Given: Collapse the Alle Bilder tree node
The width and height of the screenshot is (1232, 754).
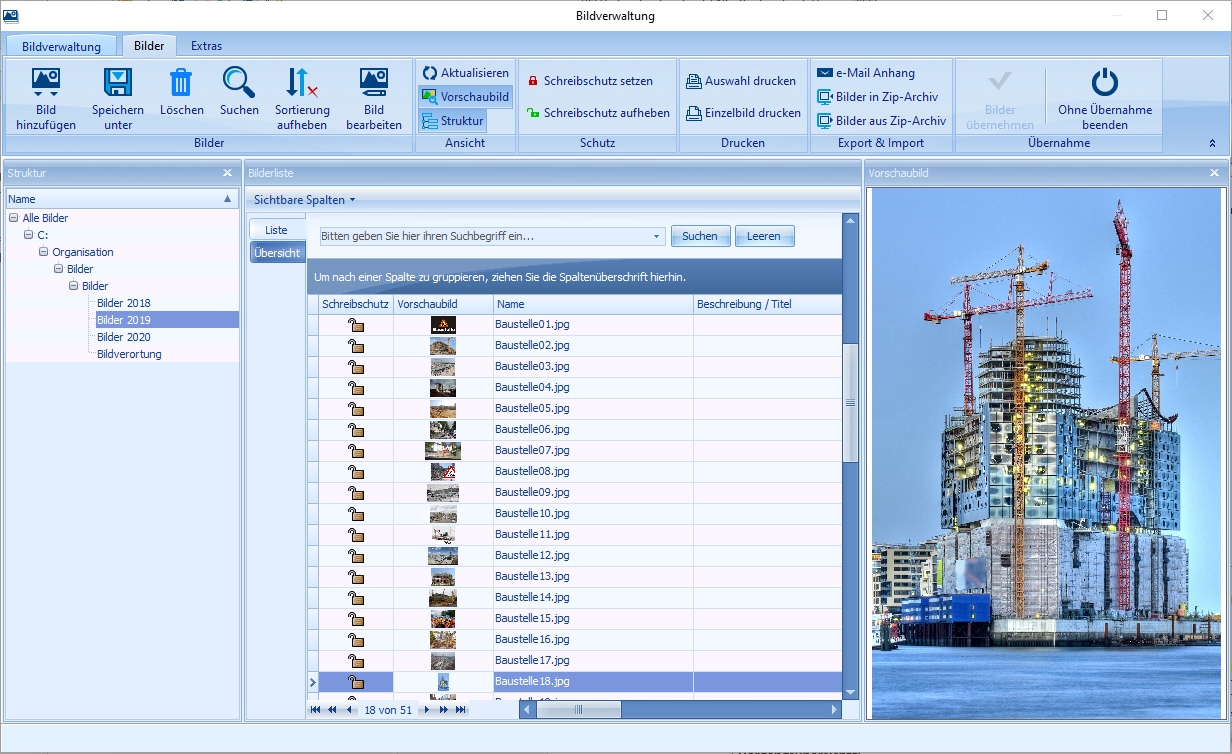Looking at the screenshot, I should coord(14,218).
